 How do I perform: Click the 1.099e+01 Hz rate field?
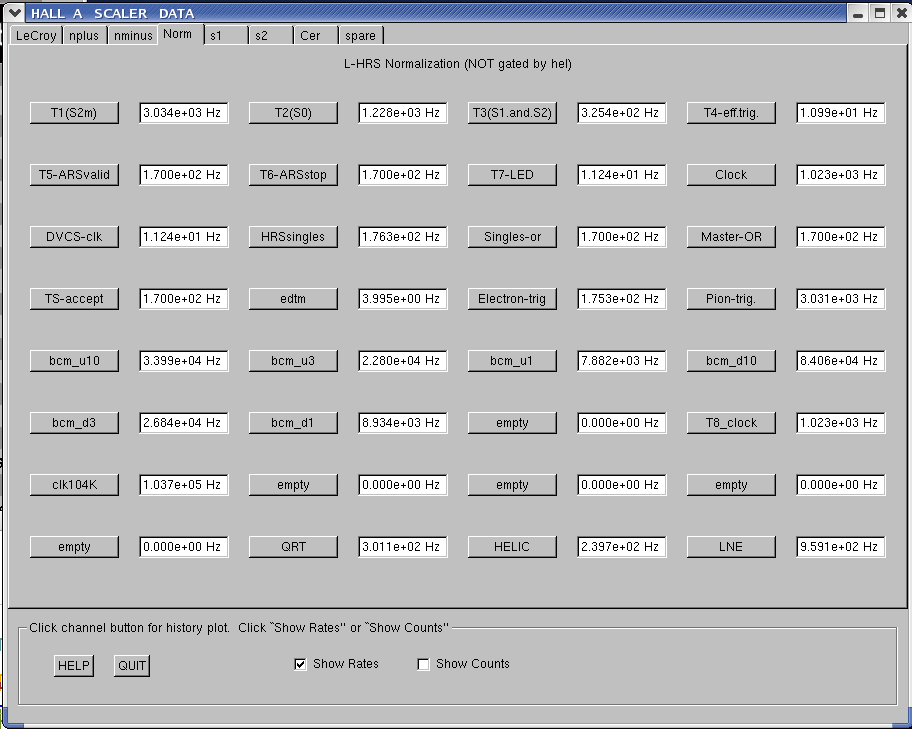841,113
